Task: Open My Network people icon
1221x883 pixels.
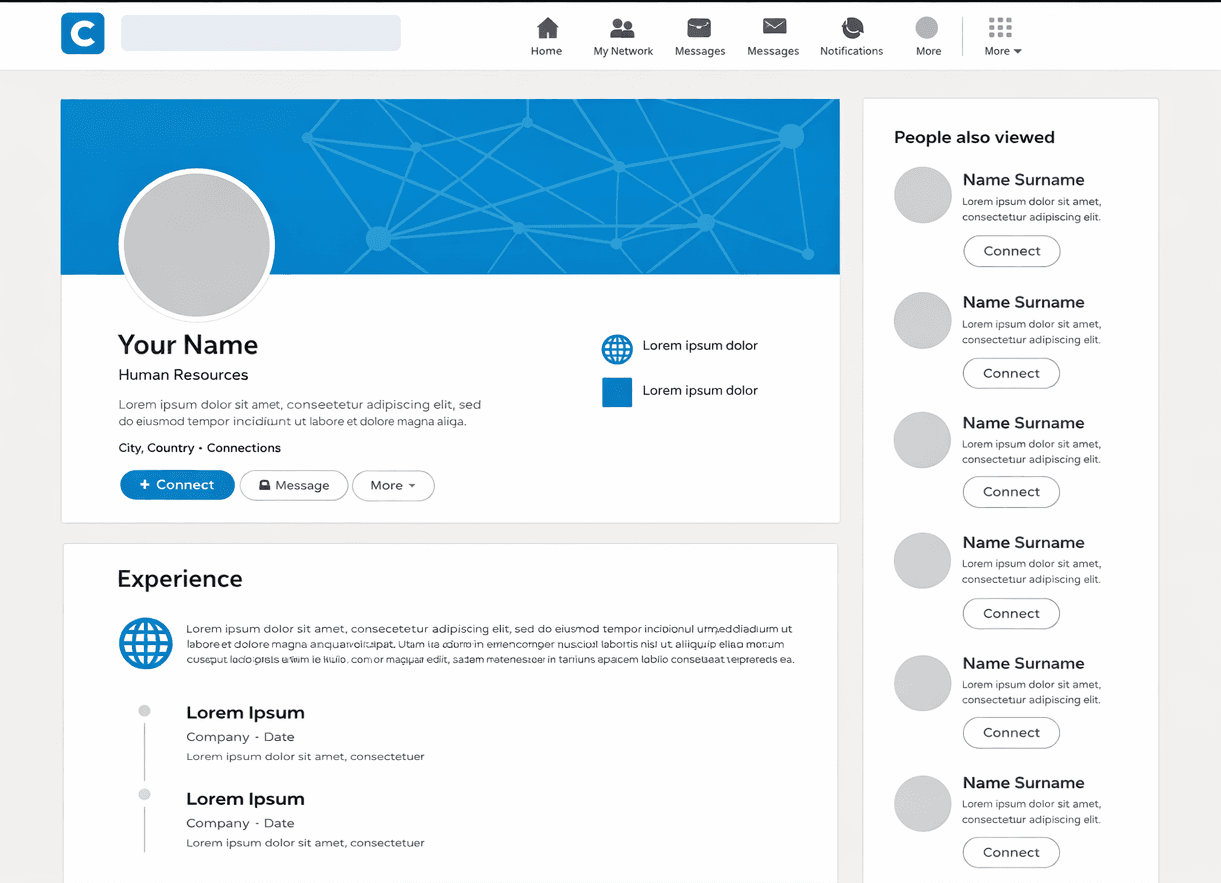Action: 622,27
